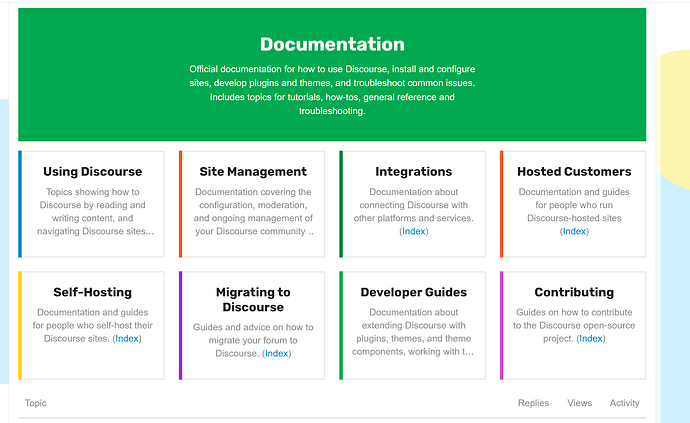Click the Topic column header
Viewport: 690px width, 423px height.
[x=36, y=403]
